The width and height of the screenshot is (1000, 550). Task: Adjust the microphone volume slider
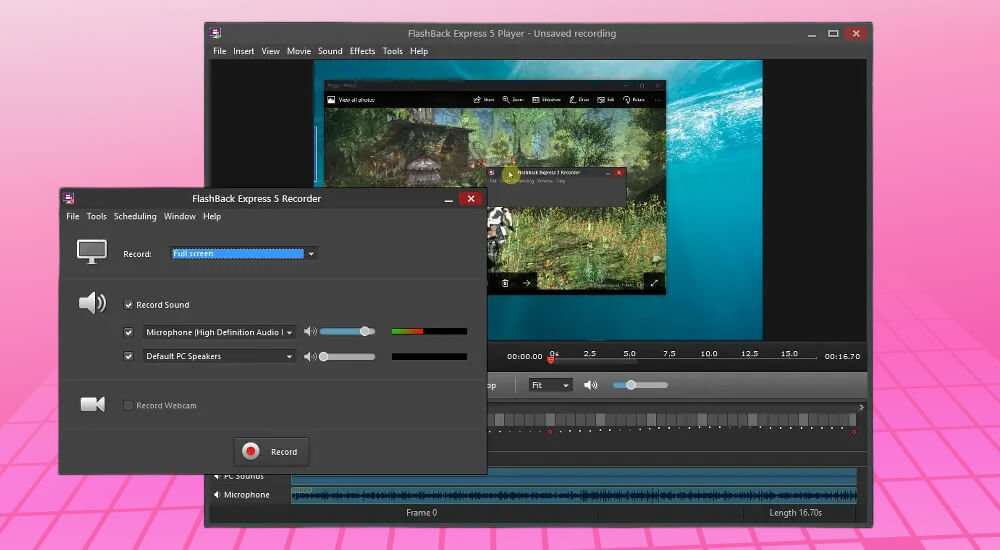(348, 332)
